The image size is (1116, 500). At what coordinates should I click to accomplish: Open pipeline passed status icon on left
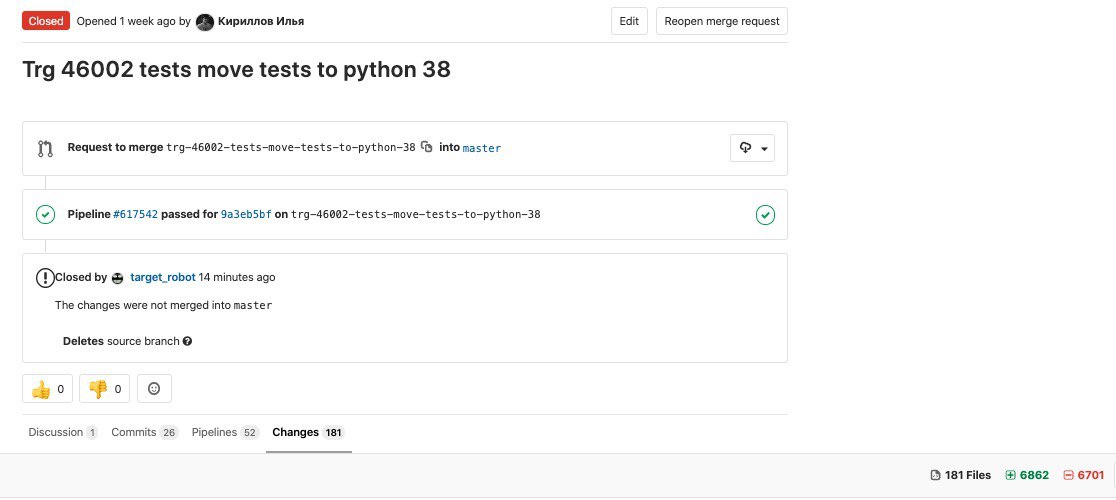45,214
